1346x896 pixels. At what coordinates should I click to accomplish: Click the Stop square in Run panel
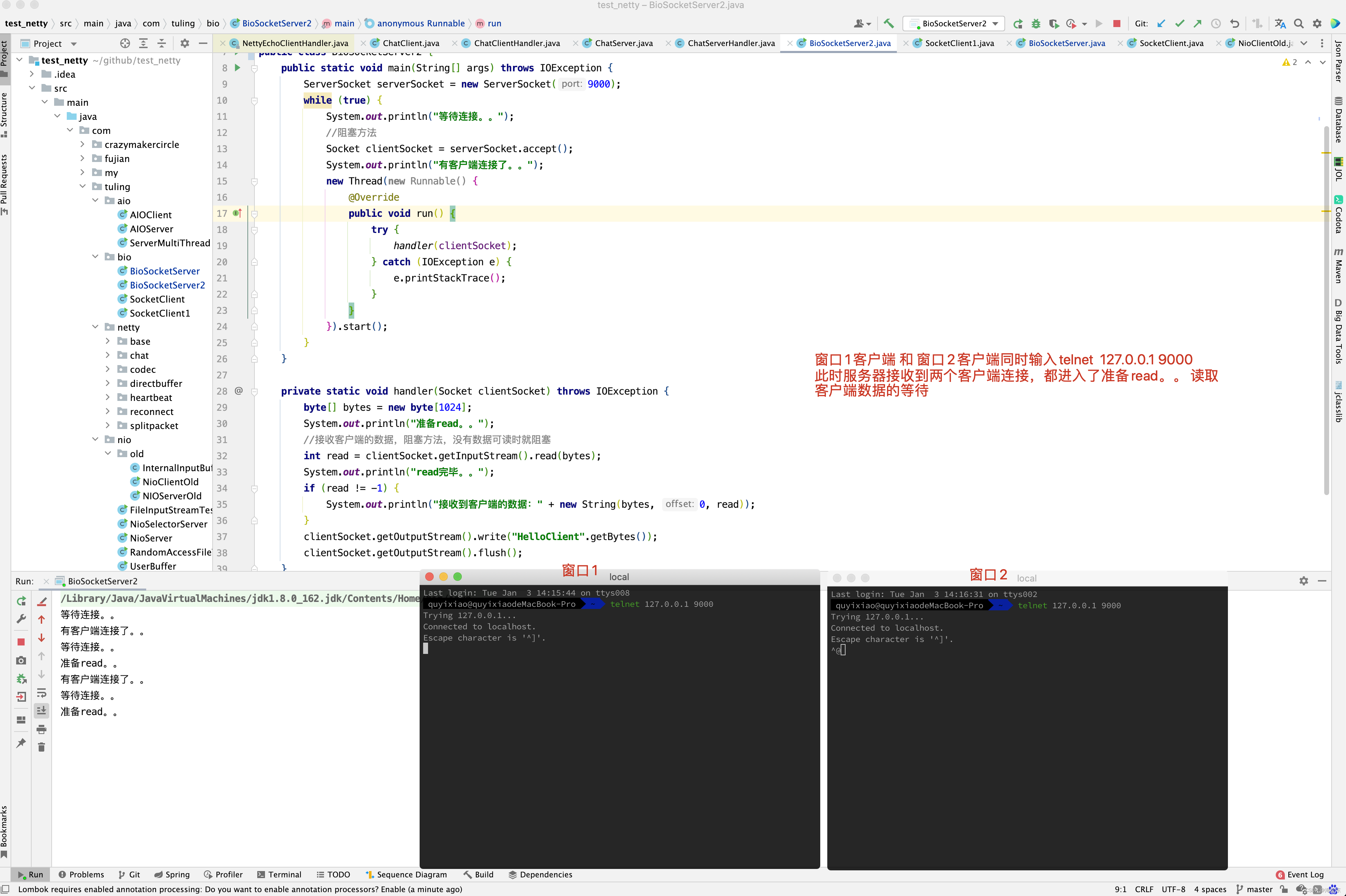tap(21, 642)
